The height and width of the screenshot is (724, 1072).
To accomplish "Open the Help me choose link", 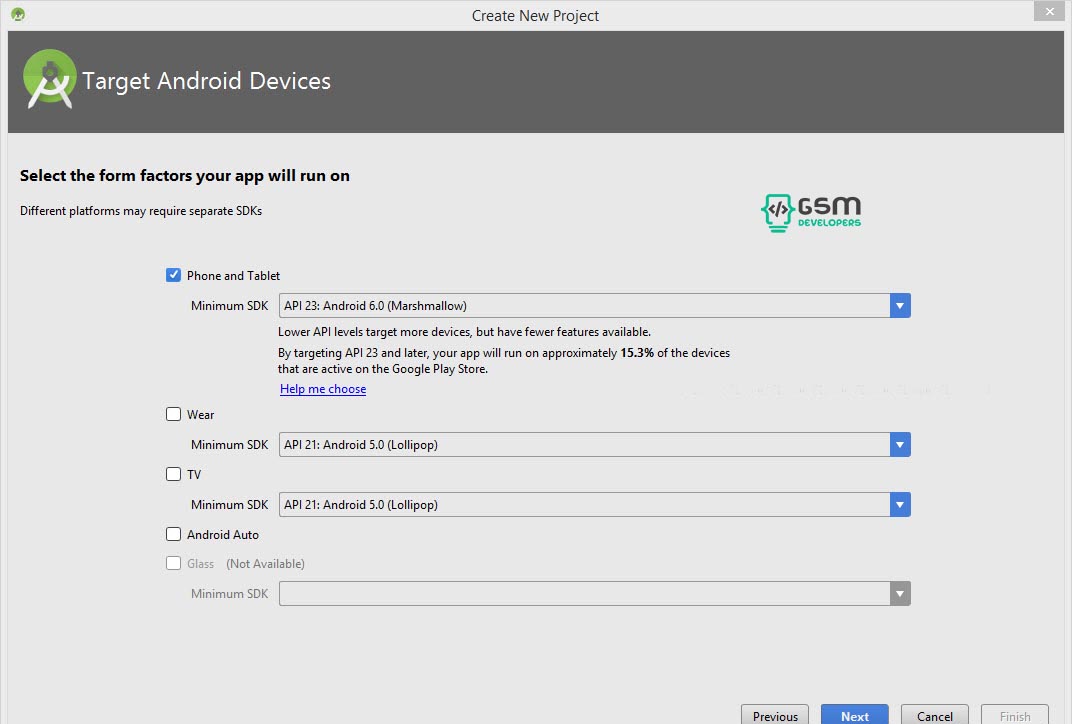I will click(x=323, y=389).
